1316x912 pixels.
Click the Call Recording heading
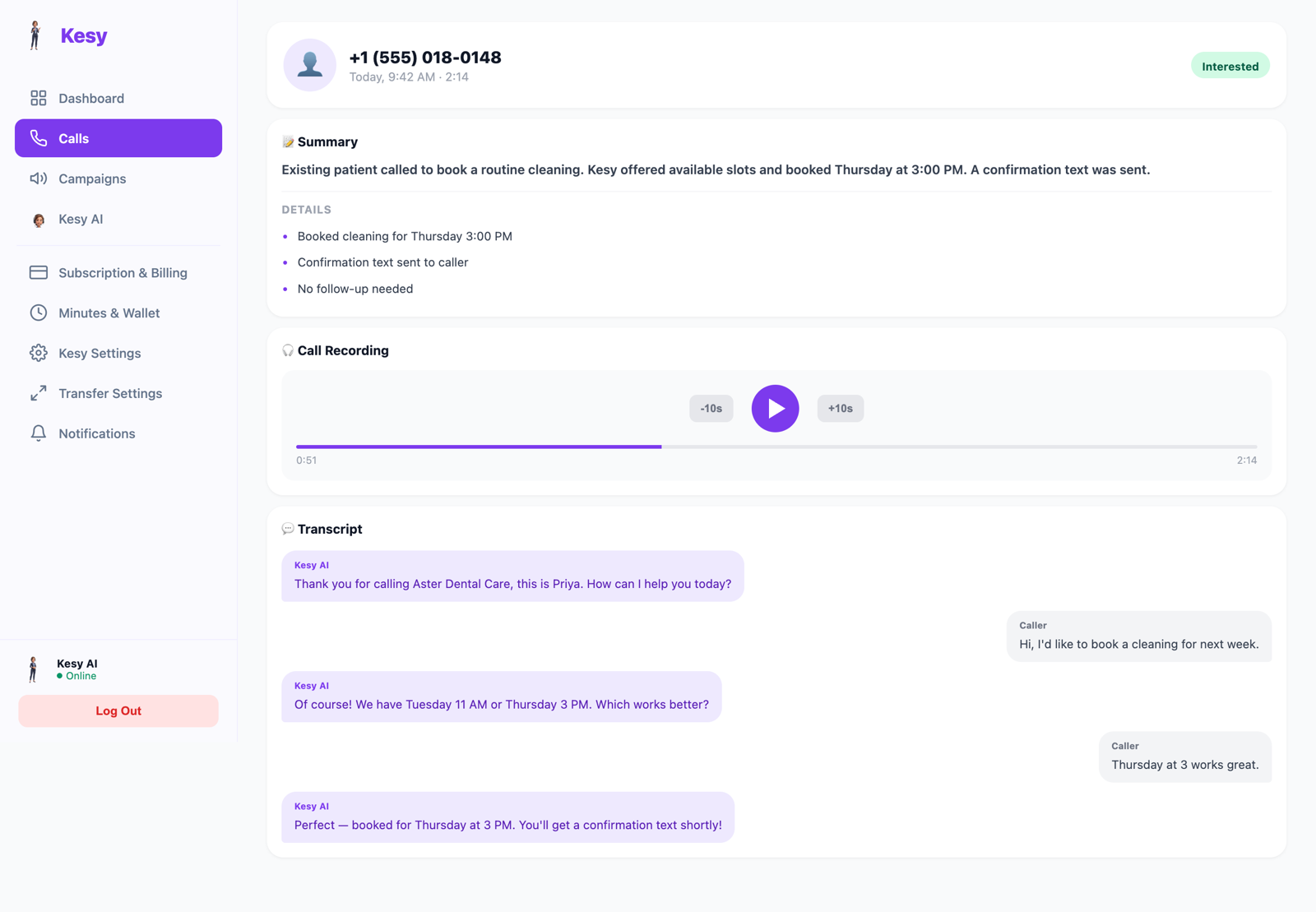coord(343,350)
